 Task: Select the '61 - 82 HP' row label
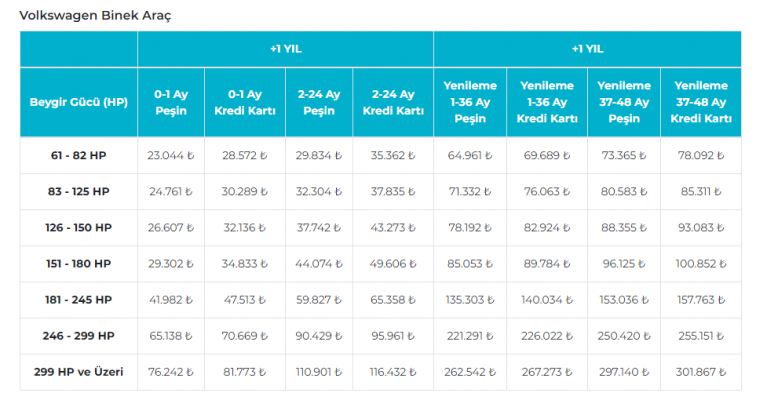click(79, 156)
